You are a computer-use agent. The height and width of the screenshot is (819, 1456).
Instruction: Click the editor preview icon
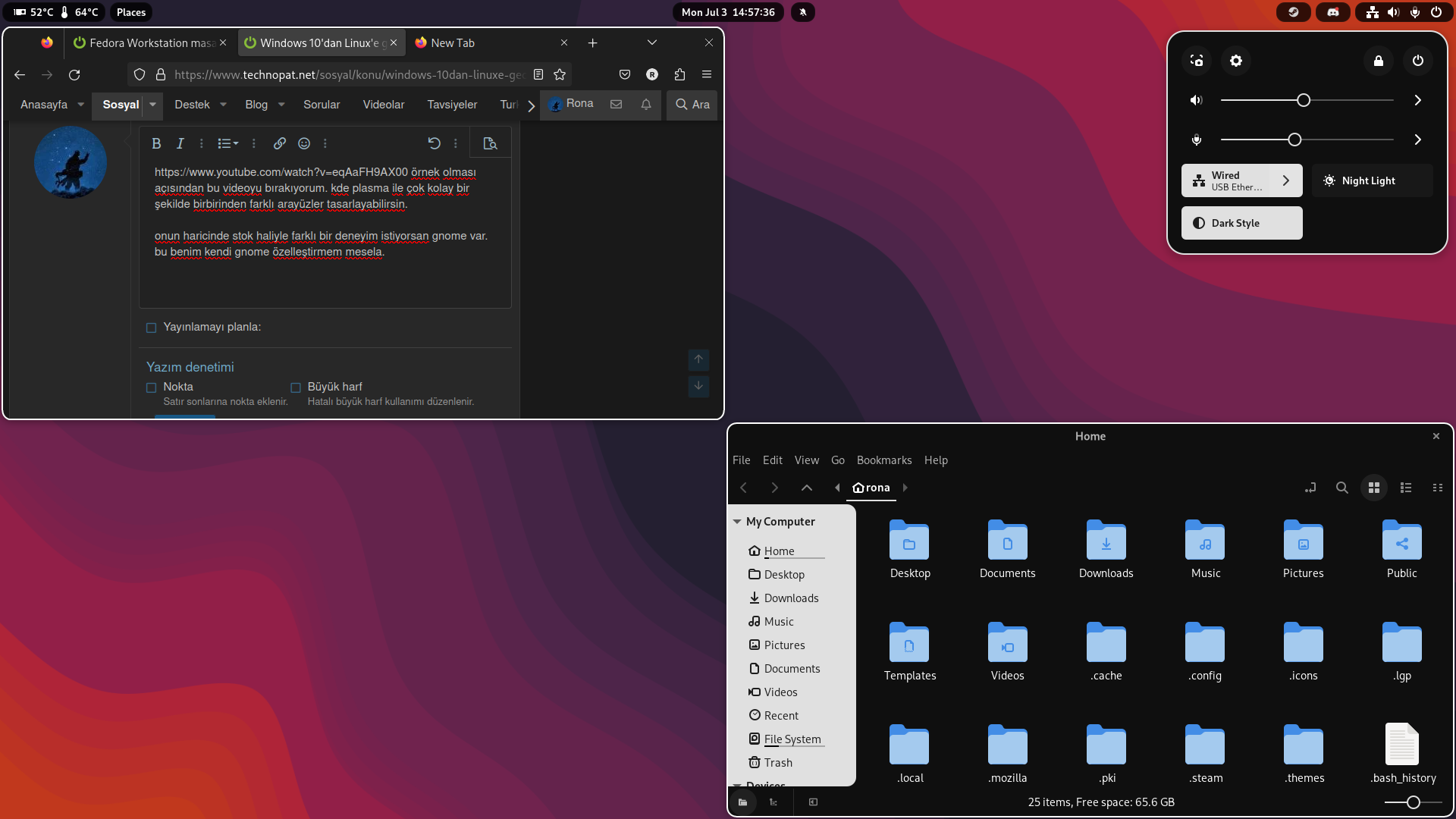490,143
